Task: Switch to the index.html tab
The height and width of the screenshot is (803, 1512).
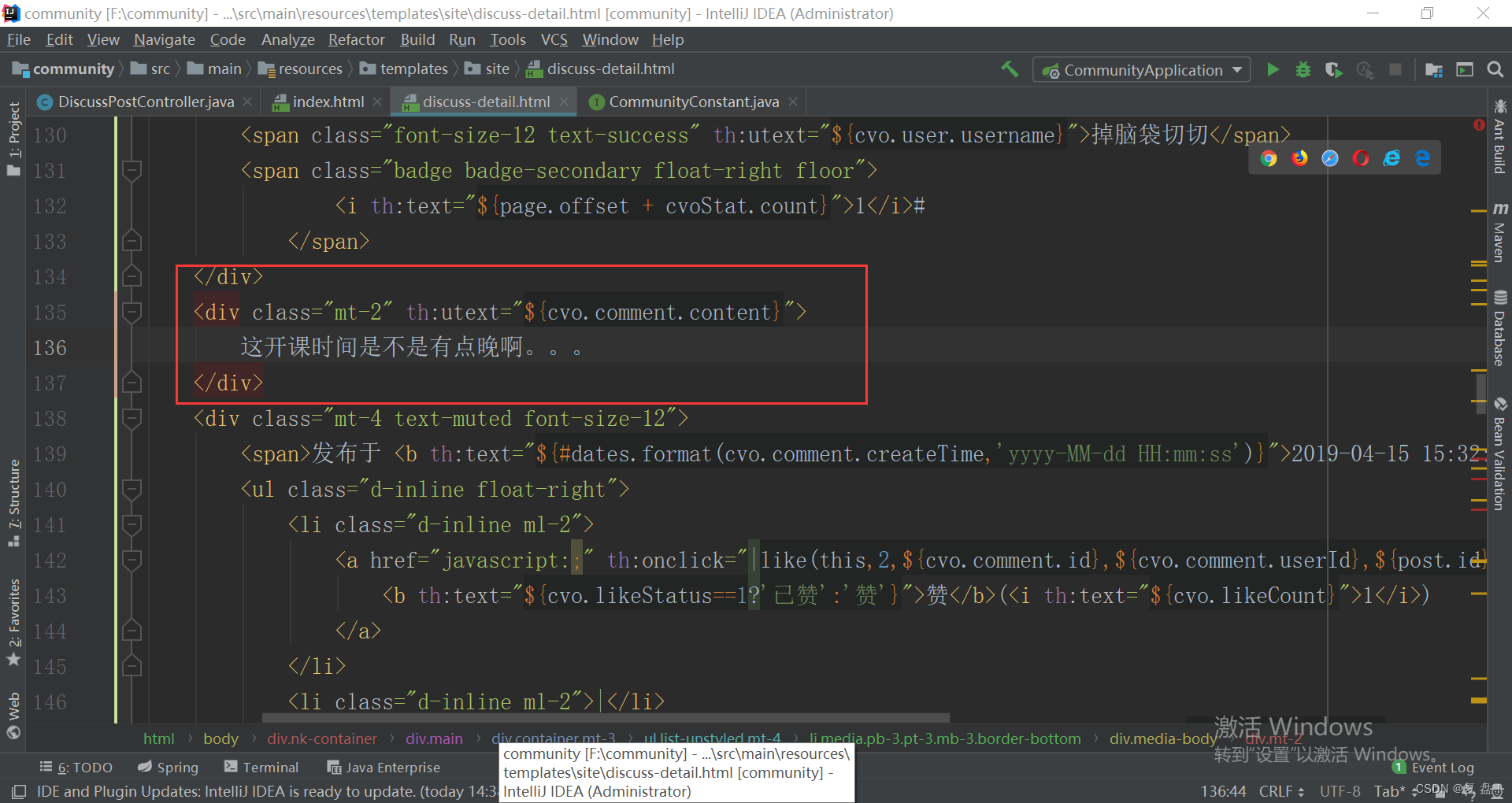Action: coord(328,102)
